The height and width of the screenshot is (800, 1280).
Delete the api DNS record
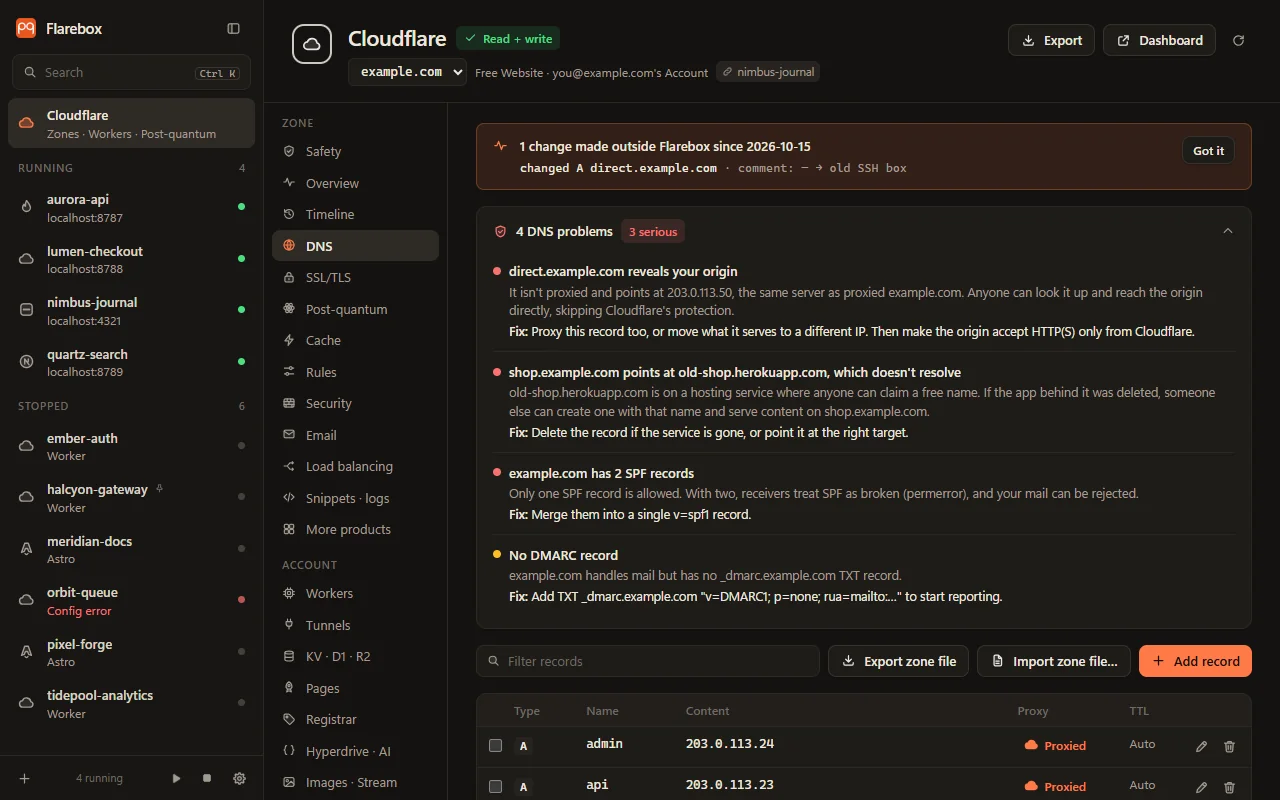point(1230,787)
